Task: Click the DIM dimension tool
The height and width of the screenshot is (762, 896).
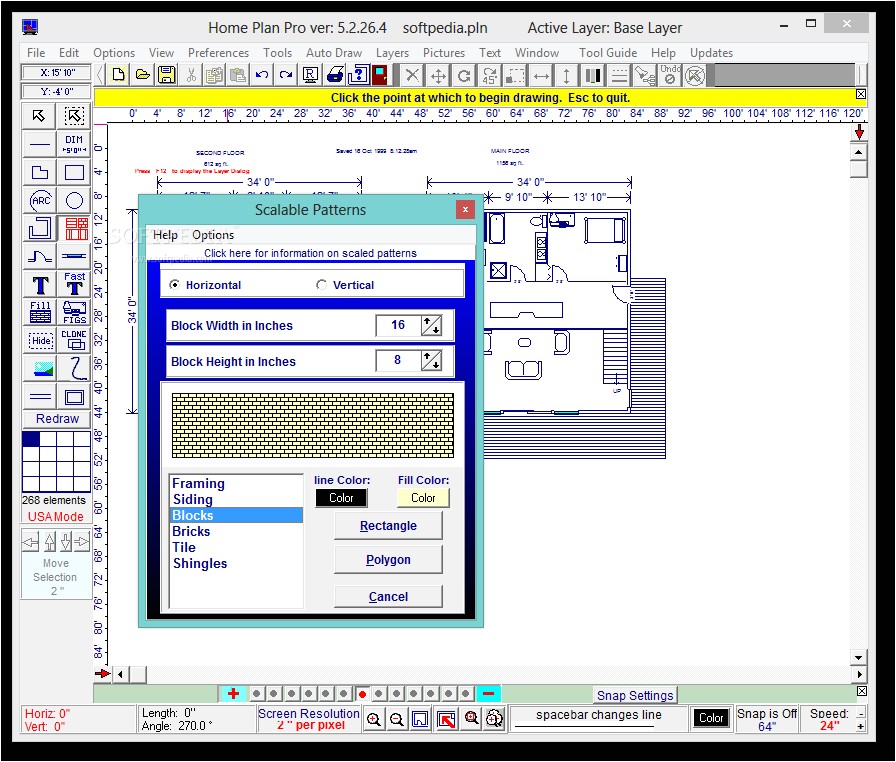Action: point(75,144)
